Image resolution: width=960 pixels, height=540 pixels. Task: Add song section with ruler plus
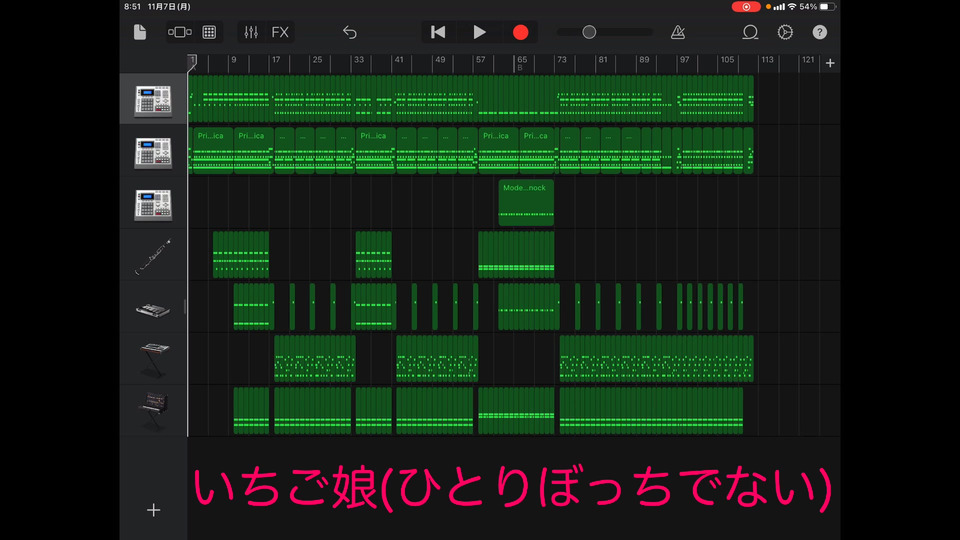(830, 63)
